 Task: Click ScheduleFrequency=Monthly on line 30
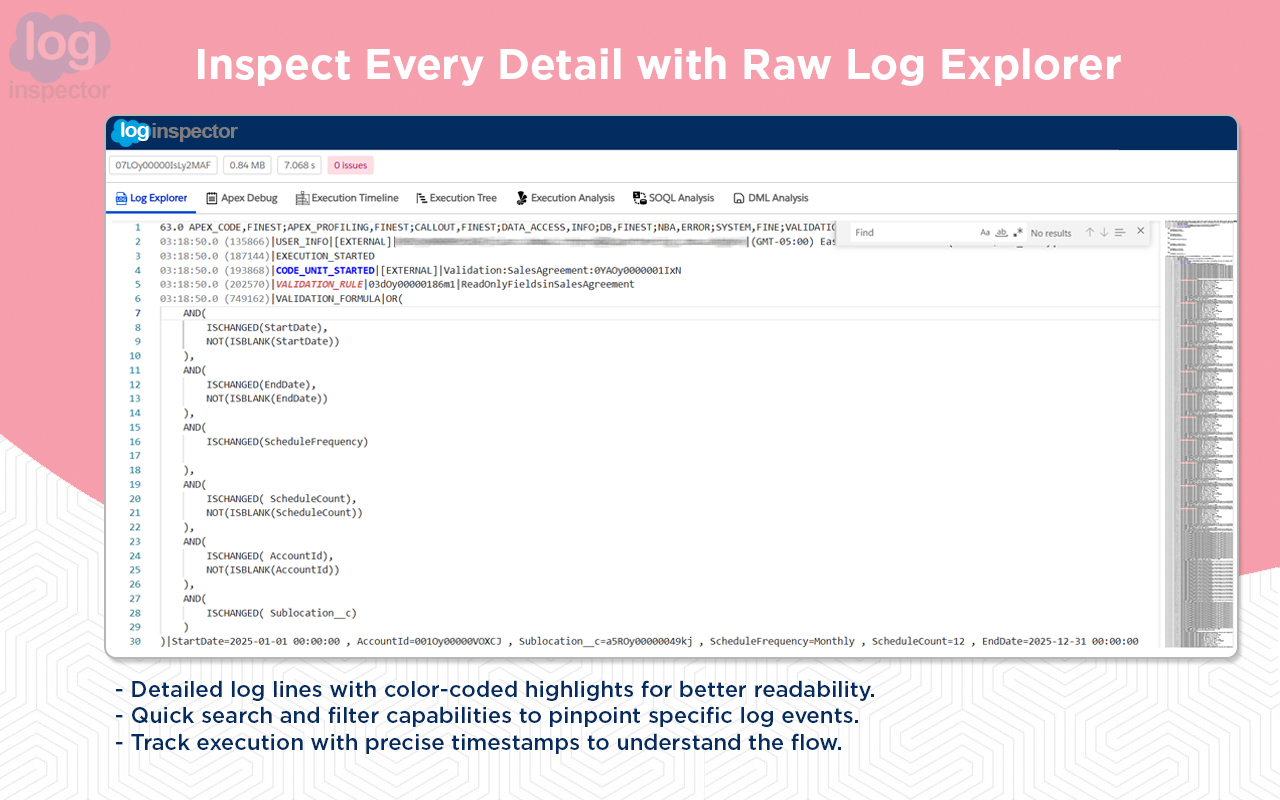click(x=782, y=641)
